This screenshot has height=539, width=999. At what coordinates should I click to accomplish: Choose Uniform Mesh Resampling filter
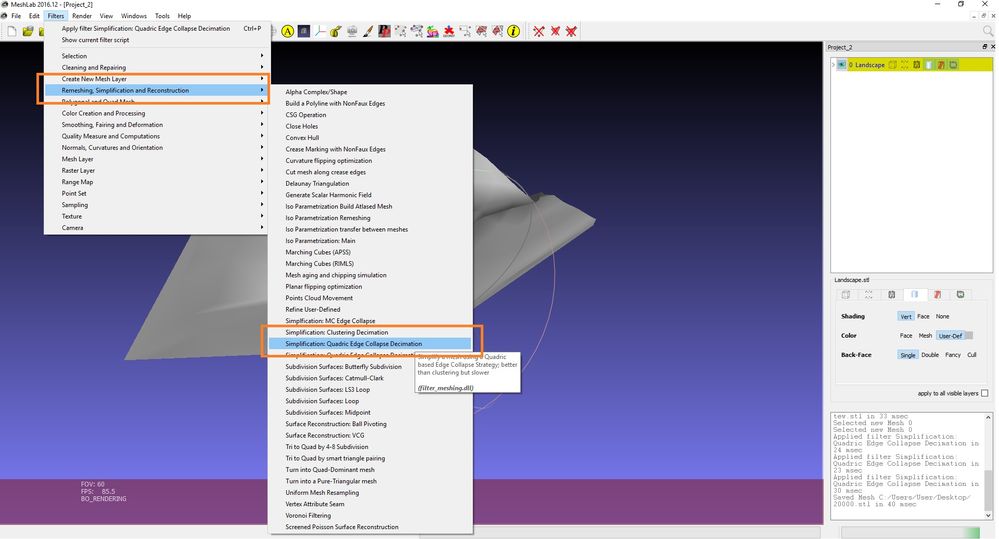pyautogui.click(x=370, y=493)
